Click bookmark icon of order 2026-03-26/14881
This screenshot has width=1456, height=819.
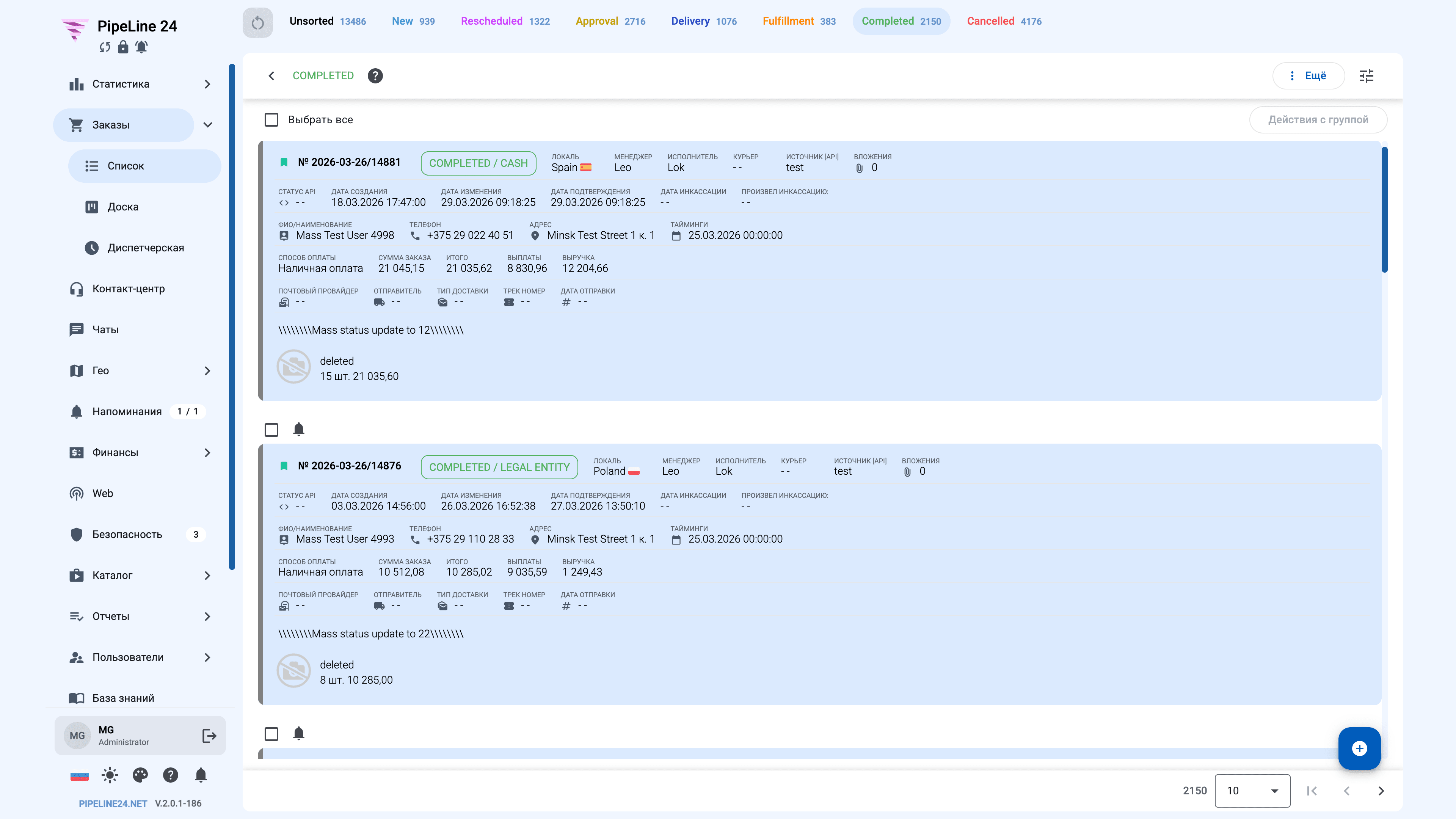[x=284, y=162]
